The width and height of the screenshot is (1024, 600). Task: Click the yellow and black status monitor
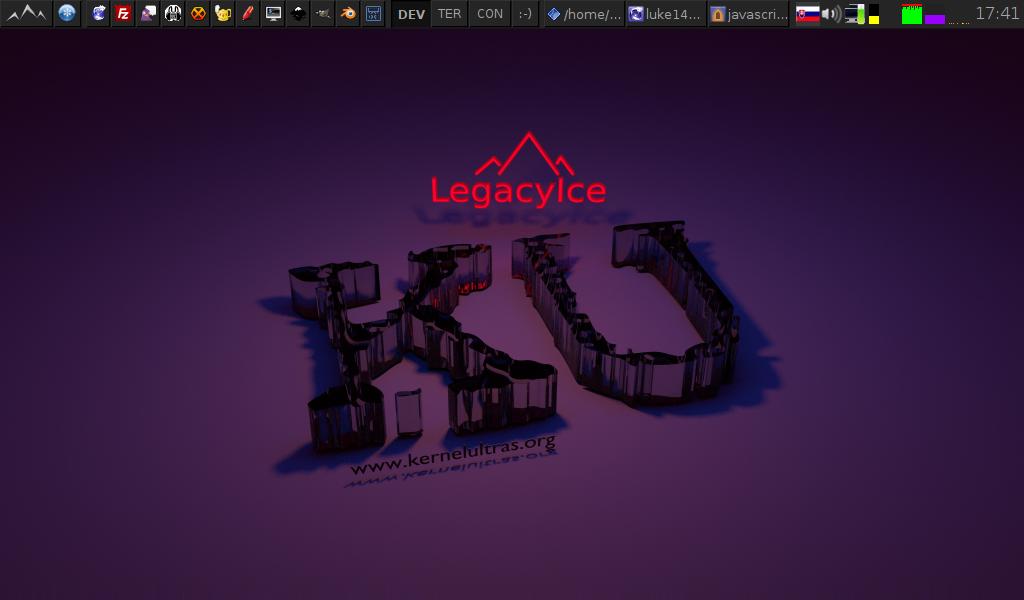(874, 14)
